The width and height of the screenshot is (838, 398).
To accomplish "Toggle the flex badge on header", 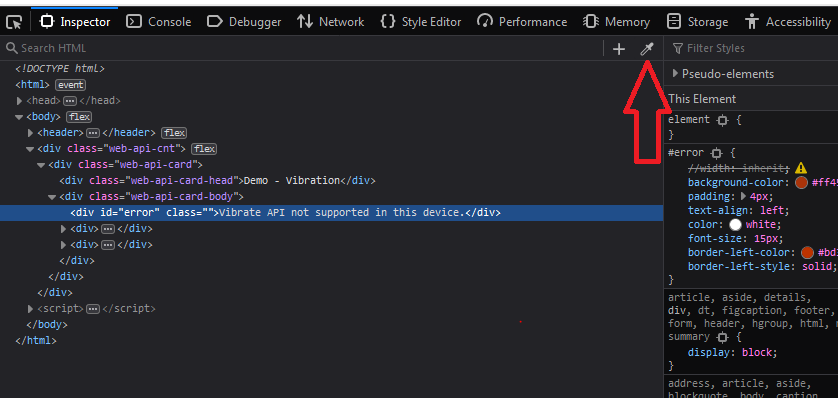I will [x=174, y=133].
